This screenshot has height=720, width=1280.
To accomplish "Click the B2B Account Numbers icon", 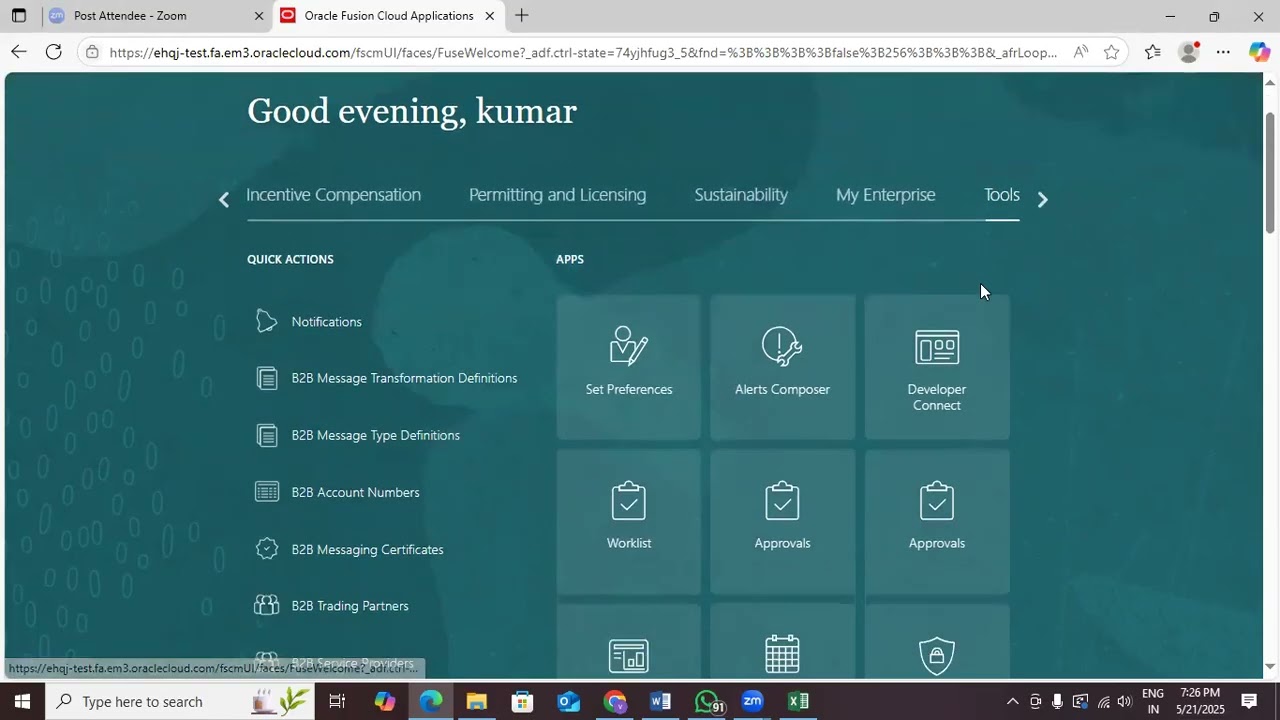I will tap(267, 492).
